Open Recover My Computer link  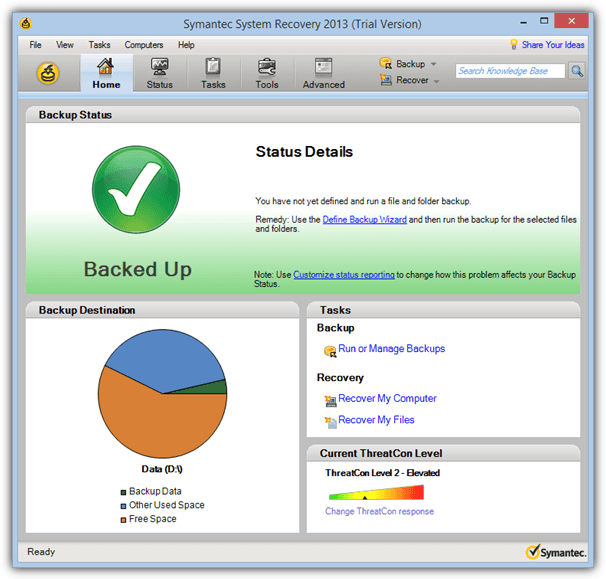coord(387,398)
